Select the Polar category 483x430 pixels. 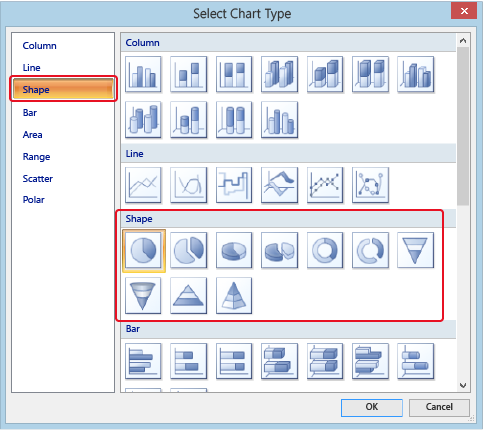[33, 200]
